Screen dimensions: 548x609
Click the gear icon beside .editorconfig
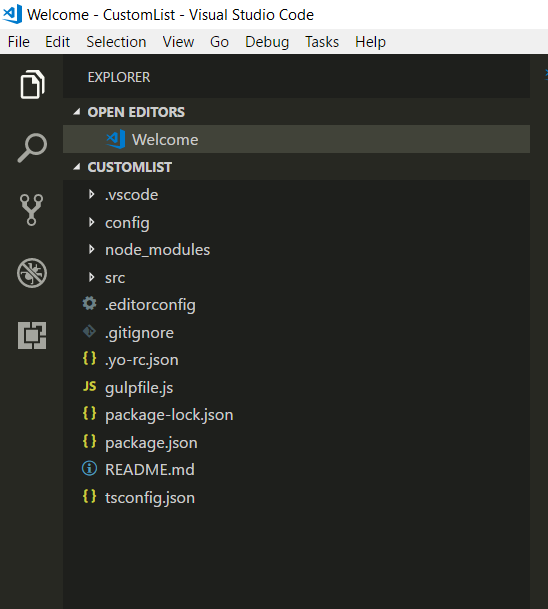(x=89, y=303)
